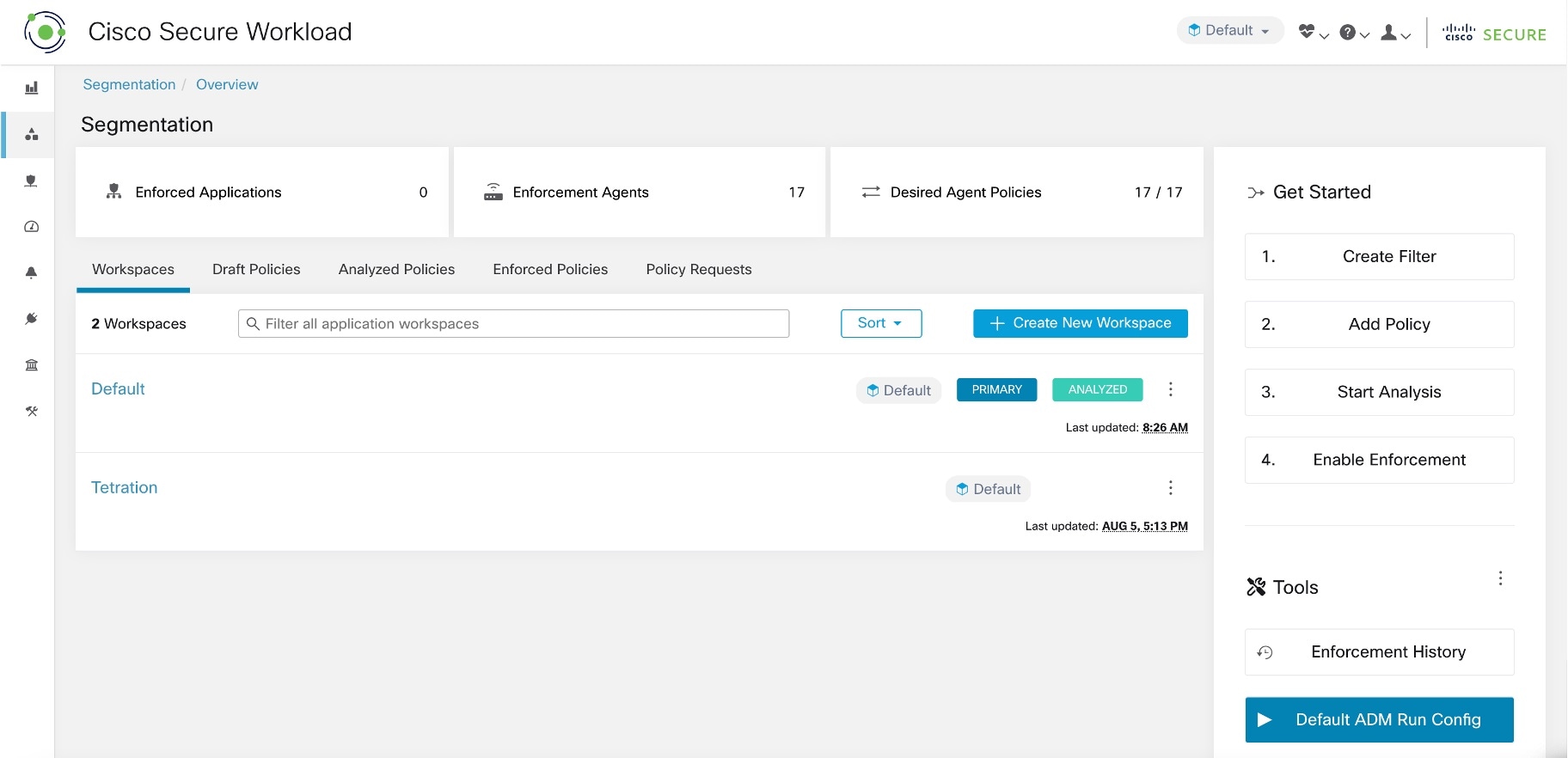The image size is (1568, 758).
Task: Click the Enforced Applications label
Action: point(208,193)
